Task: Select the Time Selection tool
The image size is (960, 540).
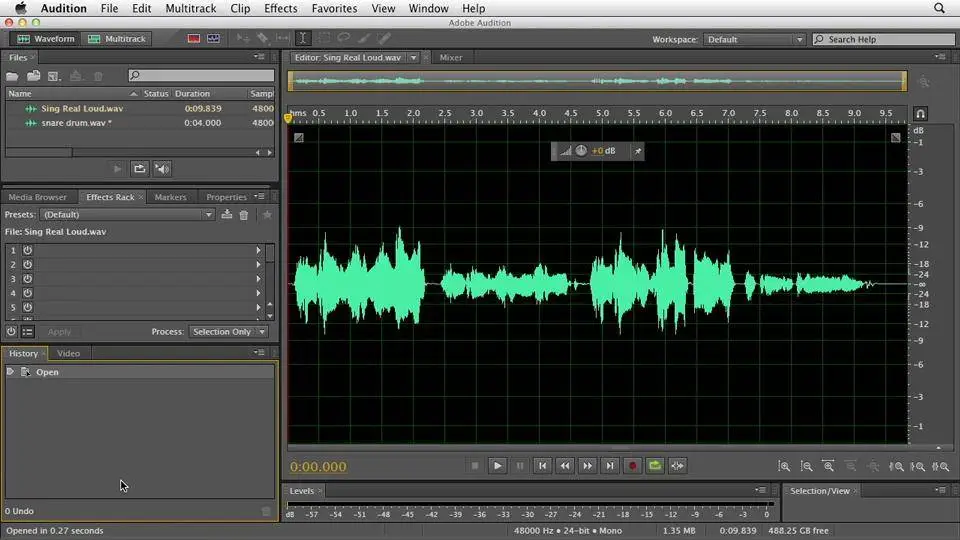Action: 303,39
